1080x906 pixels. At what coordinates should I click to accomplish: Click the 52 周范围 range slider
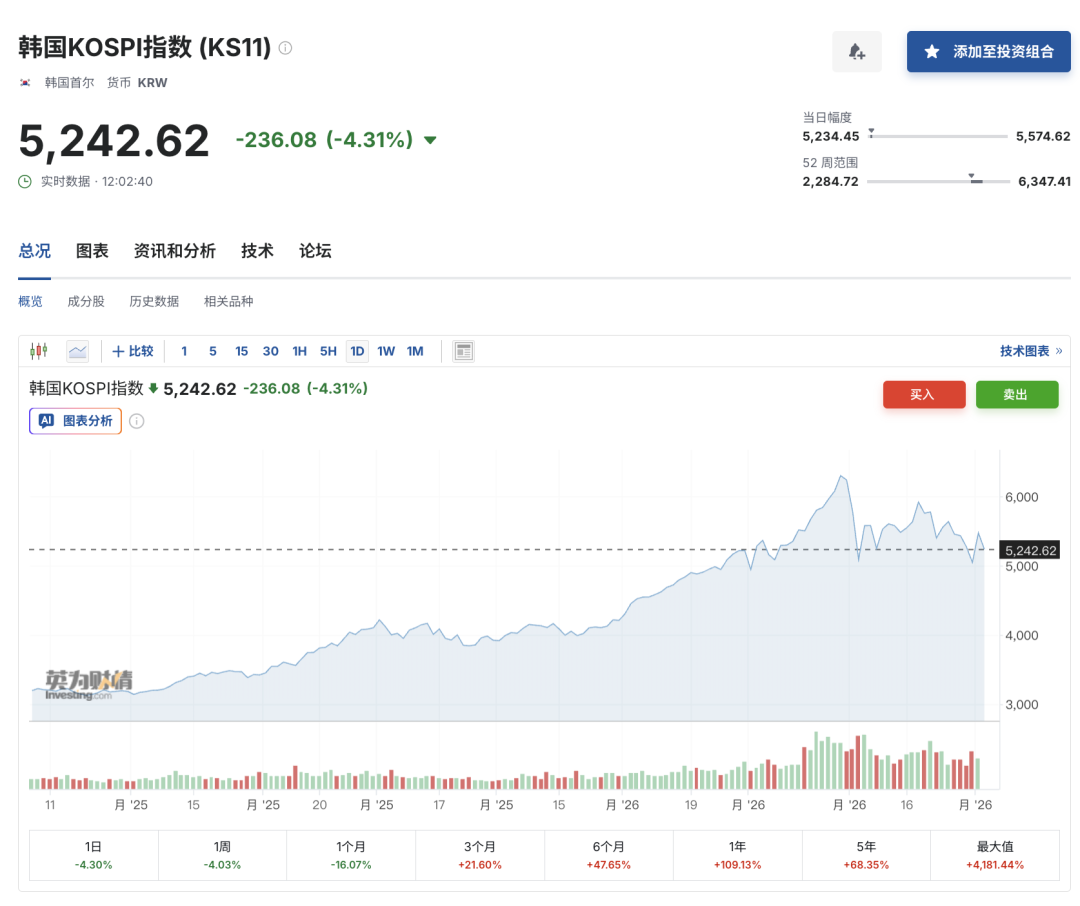tap(938, 181)
